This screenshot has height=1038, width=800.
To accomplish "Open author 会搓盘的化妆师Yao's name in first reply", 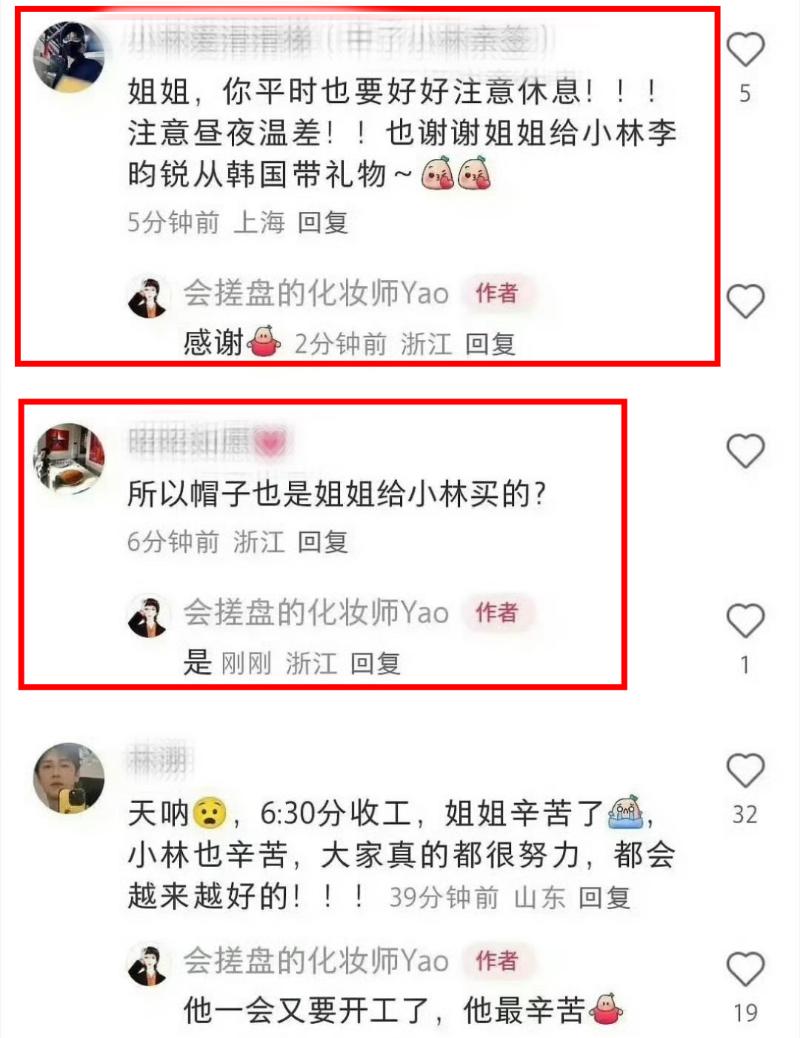I will [x=316, y=293].
